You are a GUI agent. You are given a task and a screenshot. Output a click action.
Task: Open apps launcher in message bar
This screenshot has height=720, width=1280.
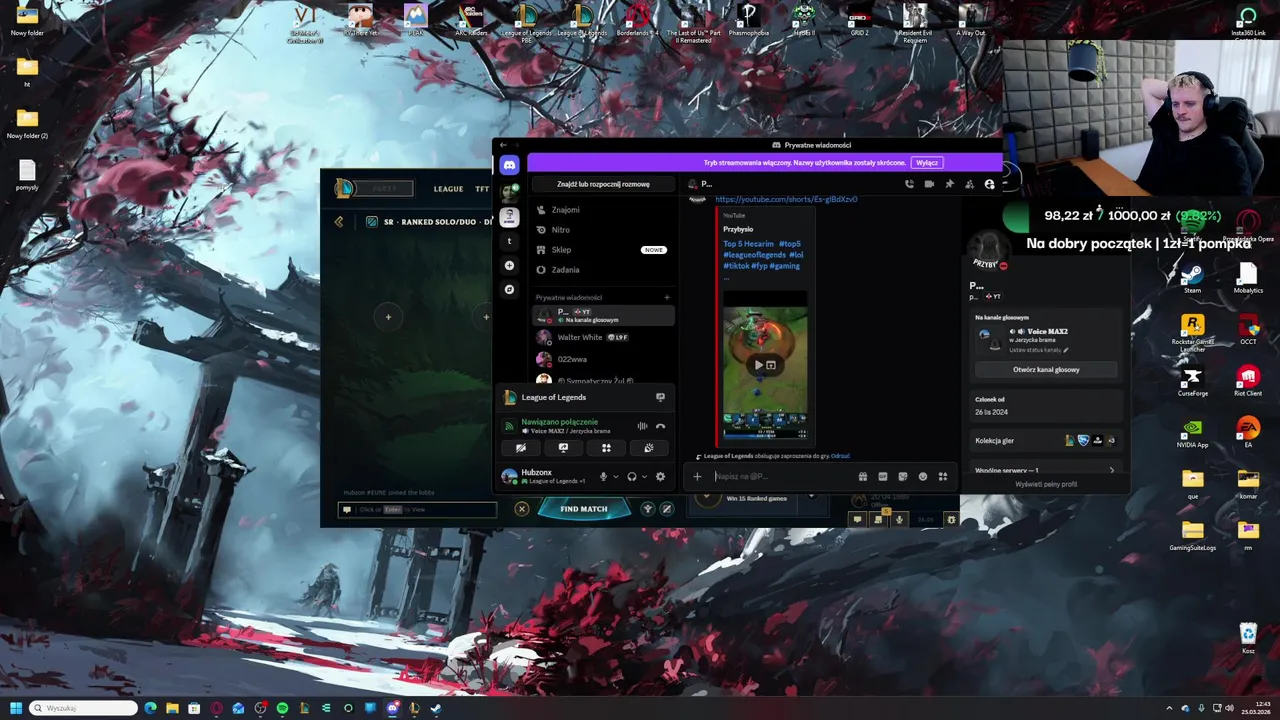coord(942,476)
